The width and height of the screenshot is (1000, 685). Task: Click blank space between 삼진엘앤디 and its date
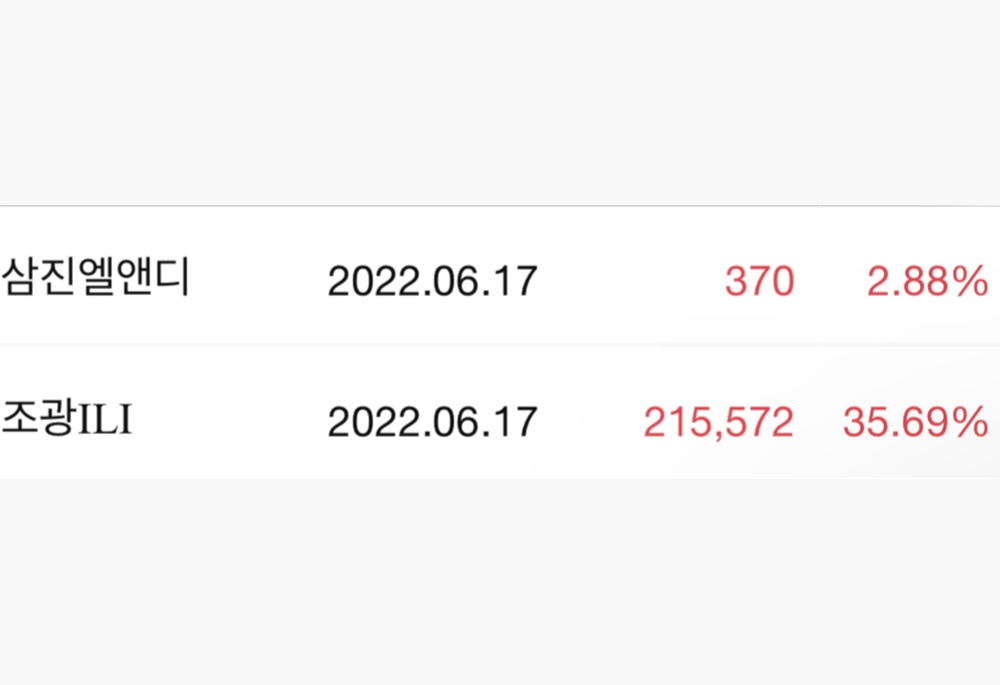click(258, 282)
